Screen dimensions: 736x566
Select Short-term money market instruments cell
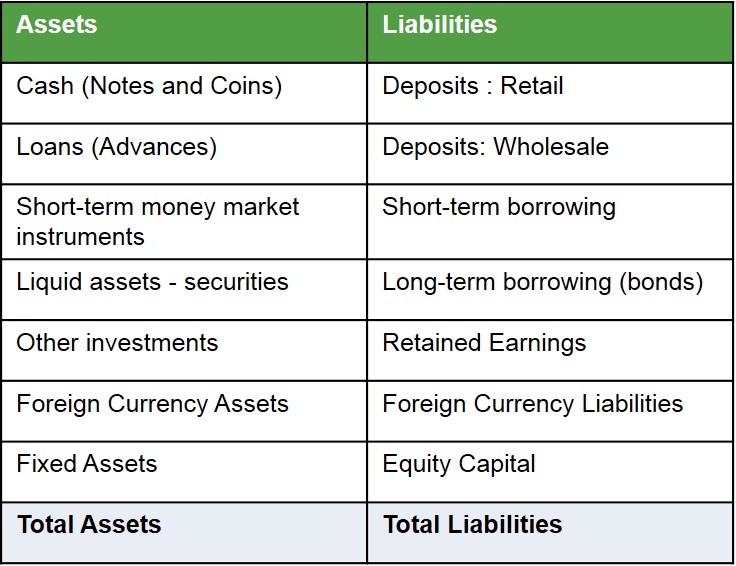[157, 222]
